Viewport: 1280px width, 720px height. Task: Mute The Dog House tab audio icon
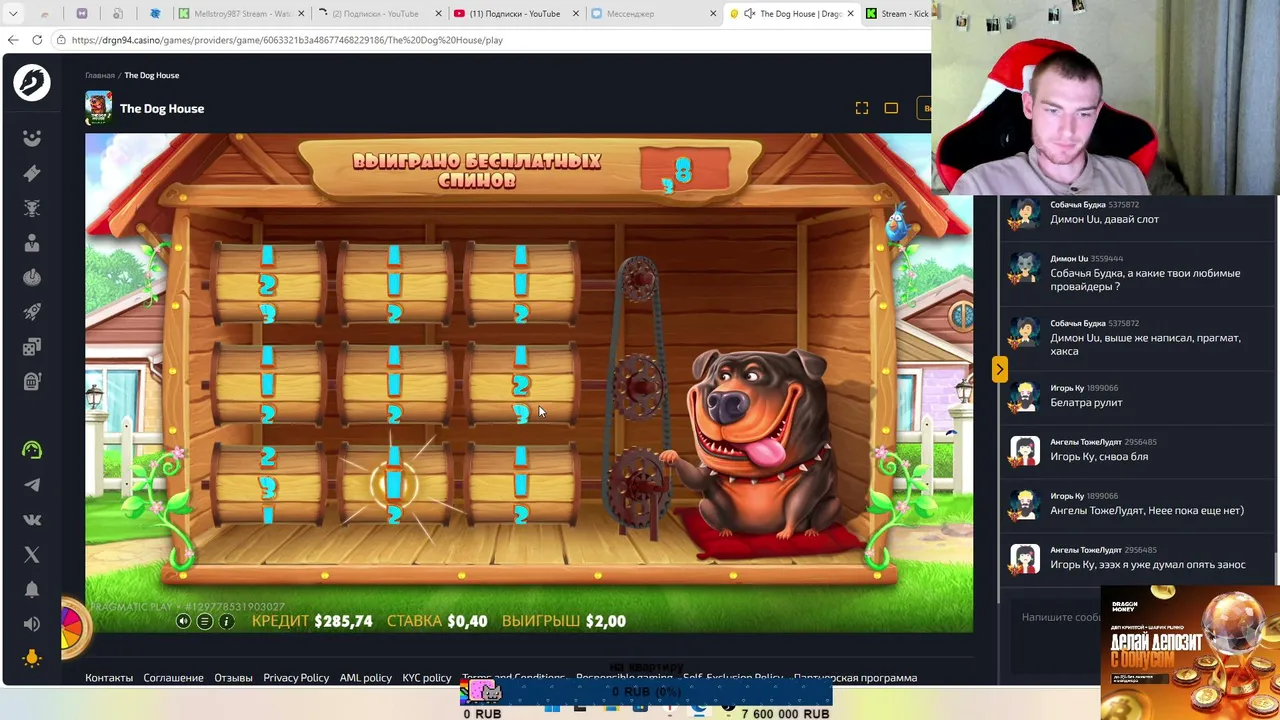[x=749, y=14]
